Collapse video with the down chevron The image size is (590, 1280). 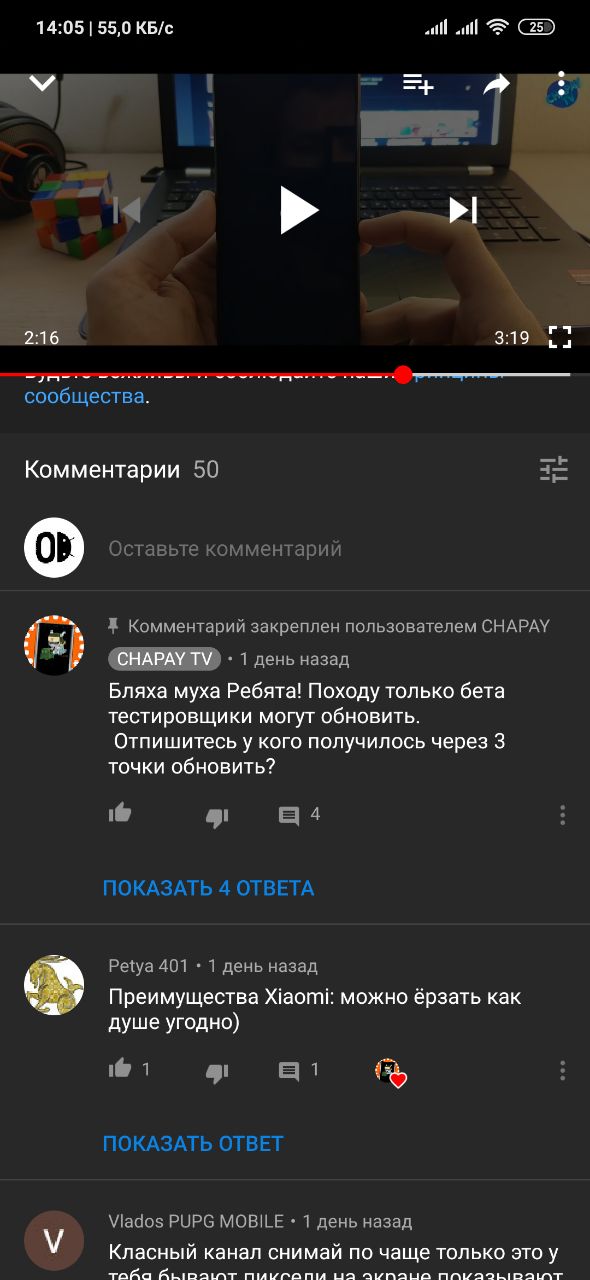[x=42, y=84]
